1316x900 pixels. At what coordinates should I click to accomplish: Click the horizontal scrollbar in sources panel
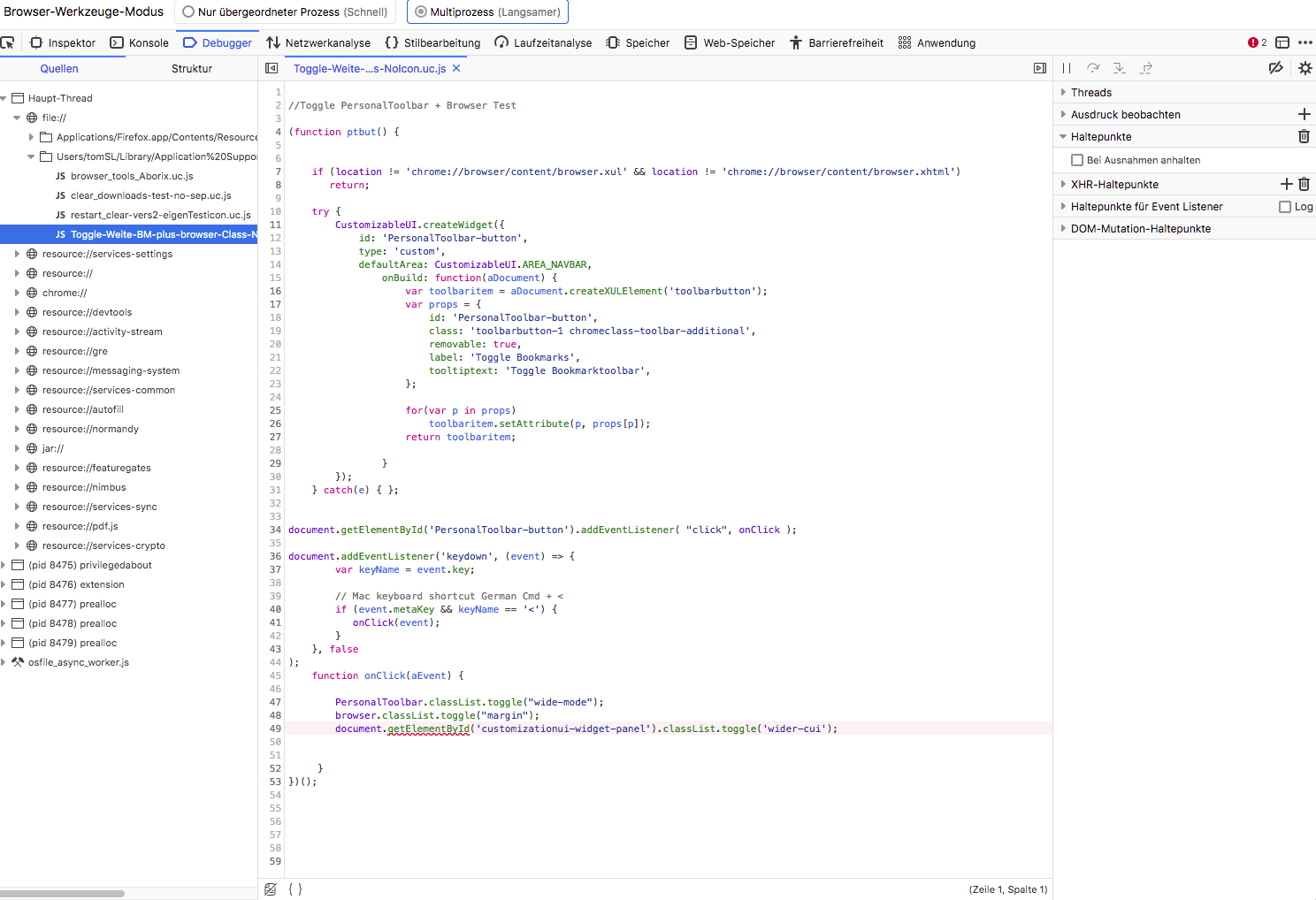pos(62,894)
